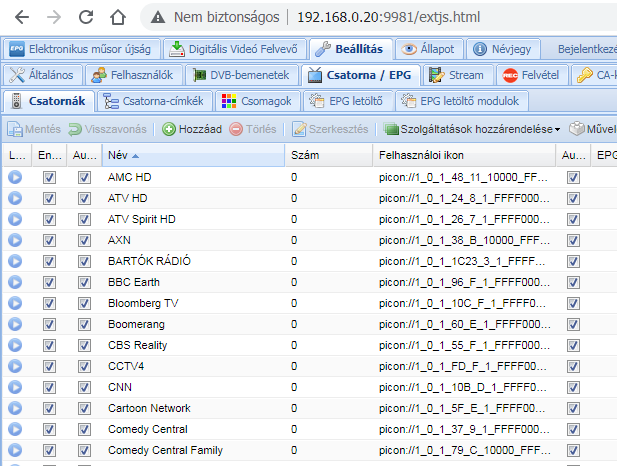
Task: Toggle Enabled checkbox for AMC HD
Action: pos(50,177)
